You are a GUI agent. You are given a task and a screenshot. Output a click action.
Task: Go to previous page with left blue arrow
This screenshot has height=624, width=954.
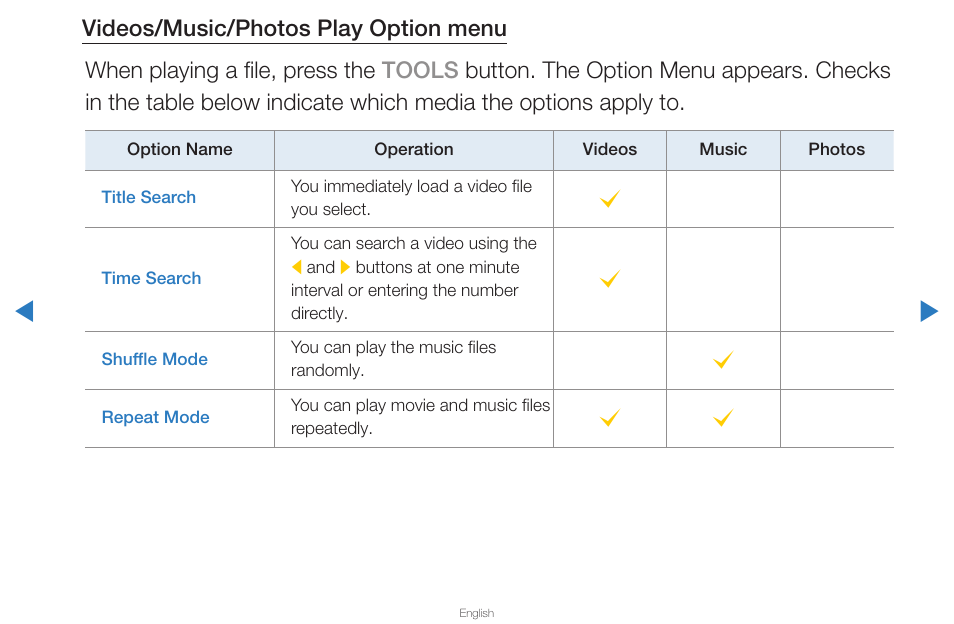coord(24,311)
